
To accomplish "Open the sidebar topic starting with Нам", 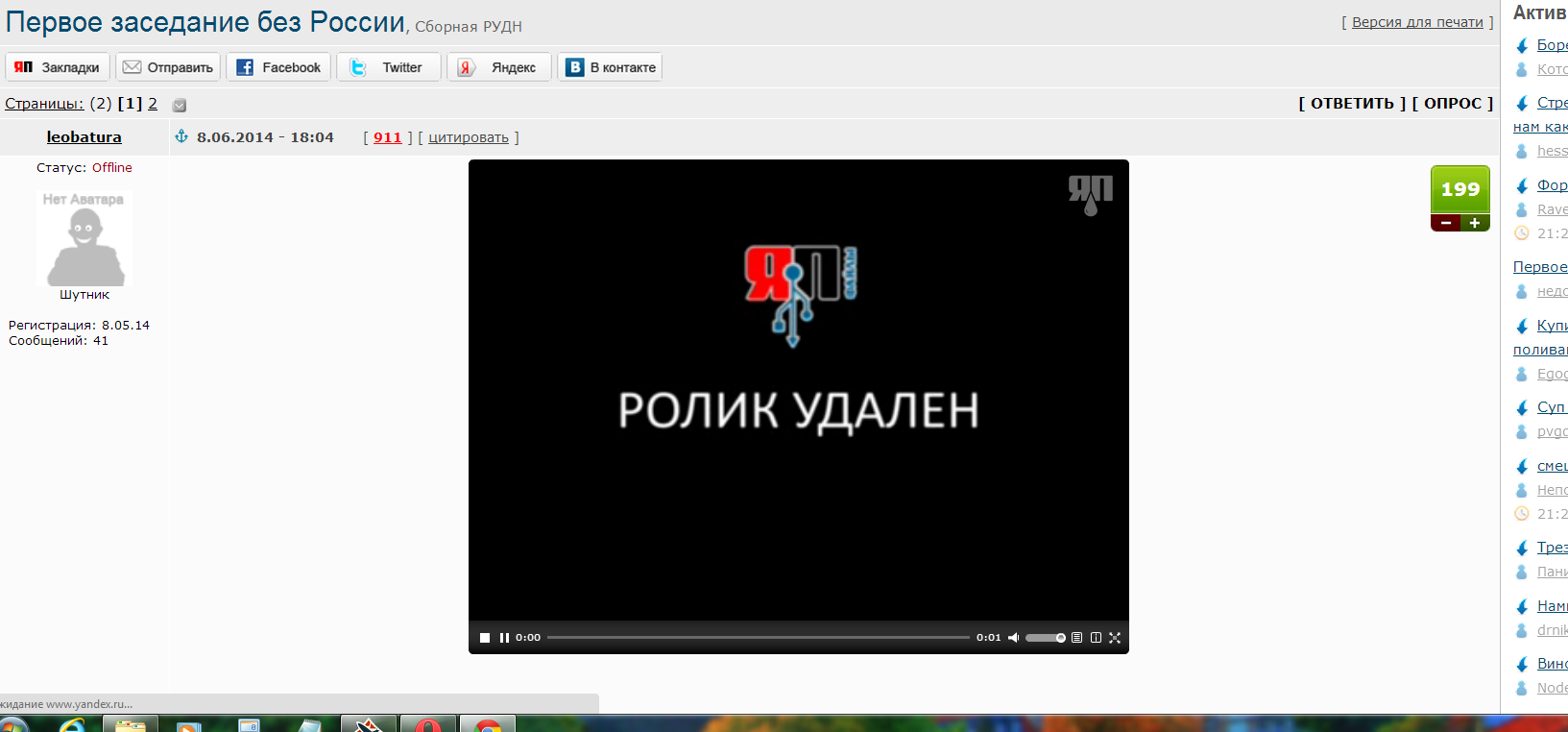I will [x=1552, y=606].
